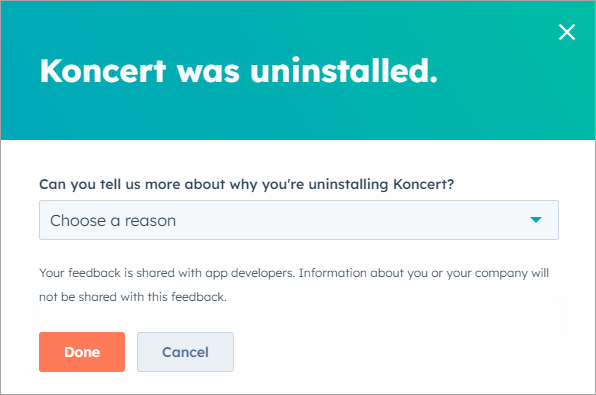596x395 pixels.
Task: Click the 'Koncert was uninstalled.' heading
Action: (239, 71)
